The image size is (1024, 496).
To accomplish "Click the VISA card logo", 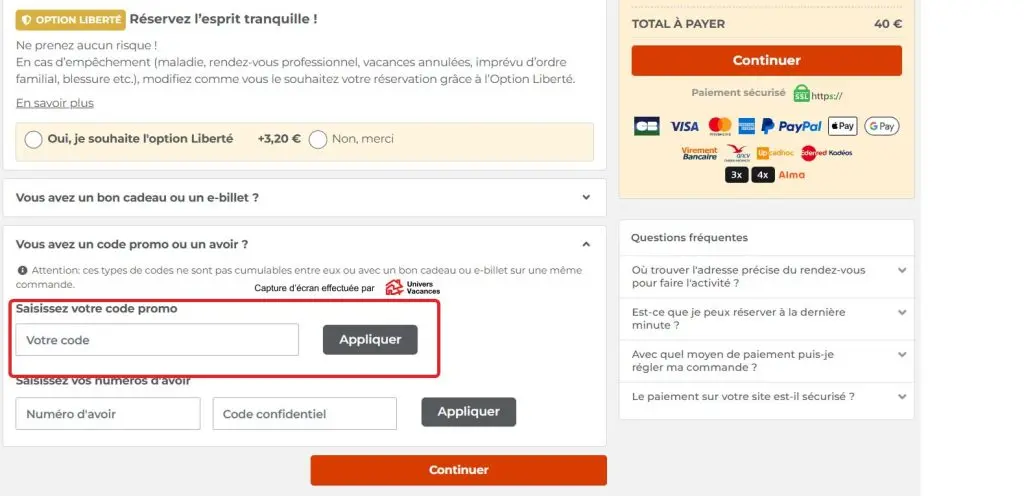I will pyautogui.click(x=684, y=127).
